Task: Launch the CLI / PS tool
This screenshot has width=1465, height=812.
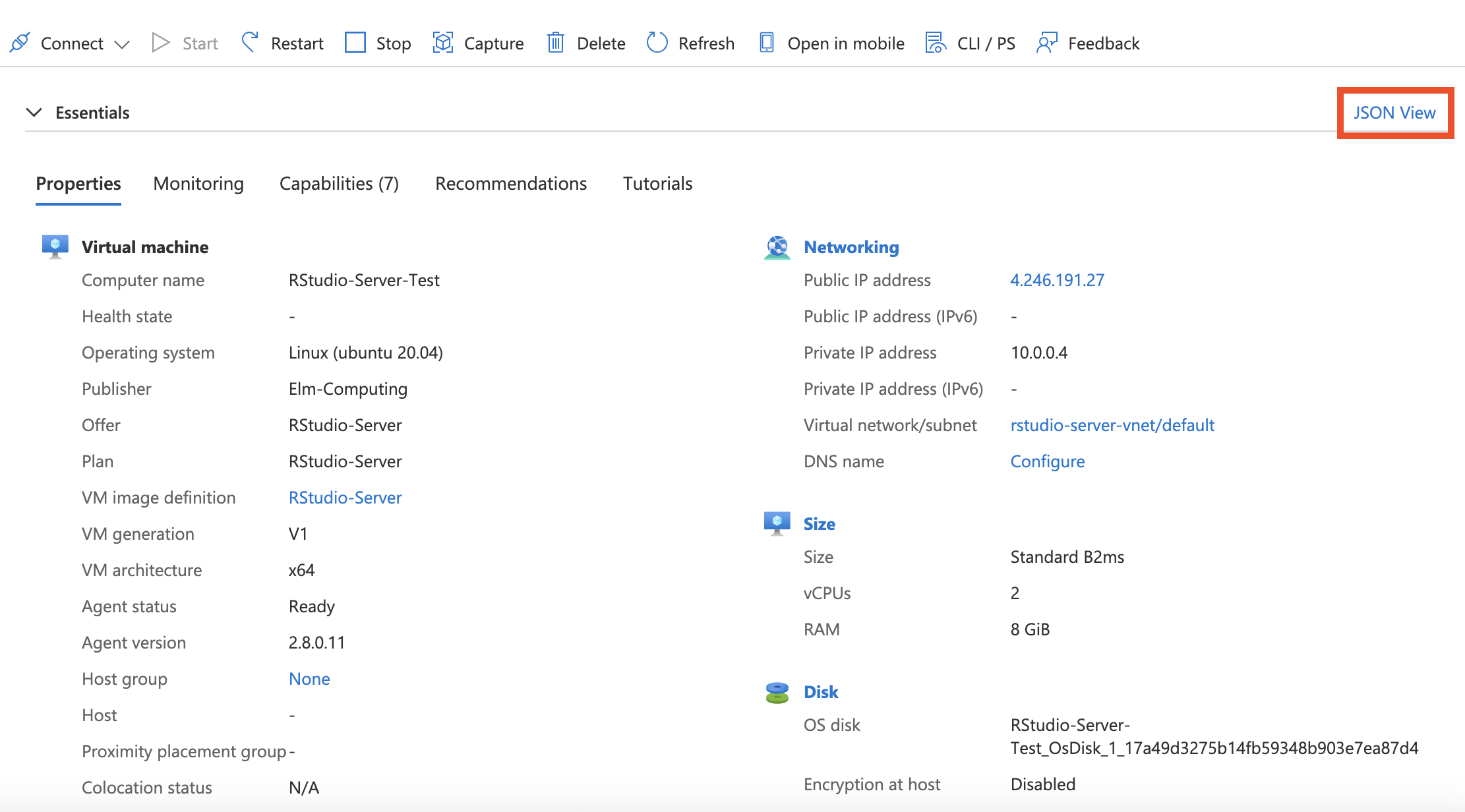Action: 936,42
